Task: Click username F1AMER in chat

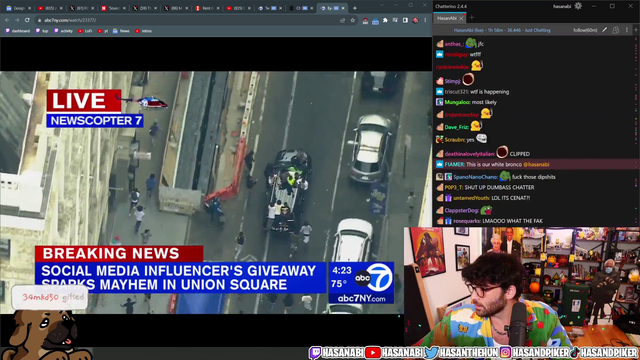Action: [x=454, y=164]
